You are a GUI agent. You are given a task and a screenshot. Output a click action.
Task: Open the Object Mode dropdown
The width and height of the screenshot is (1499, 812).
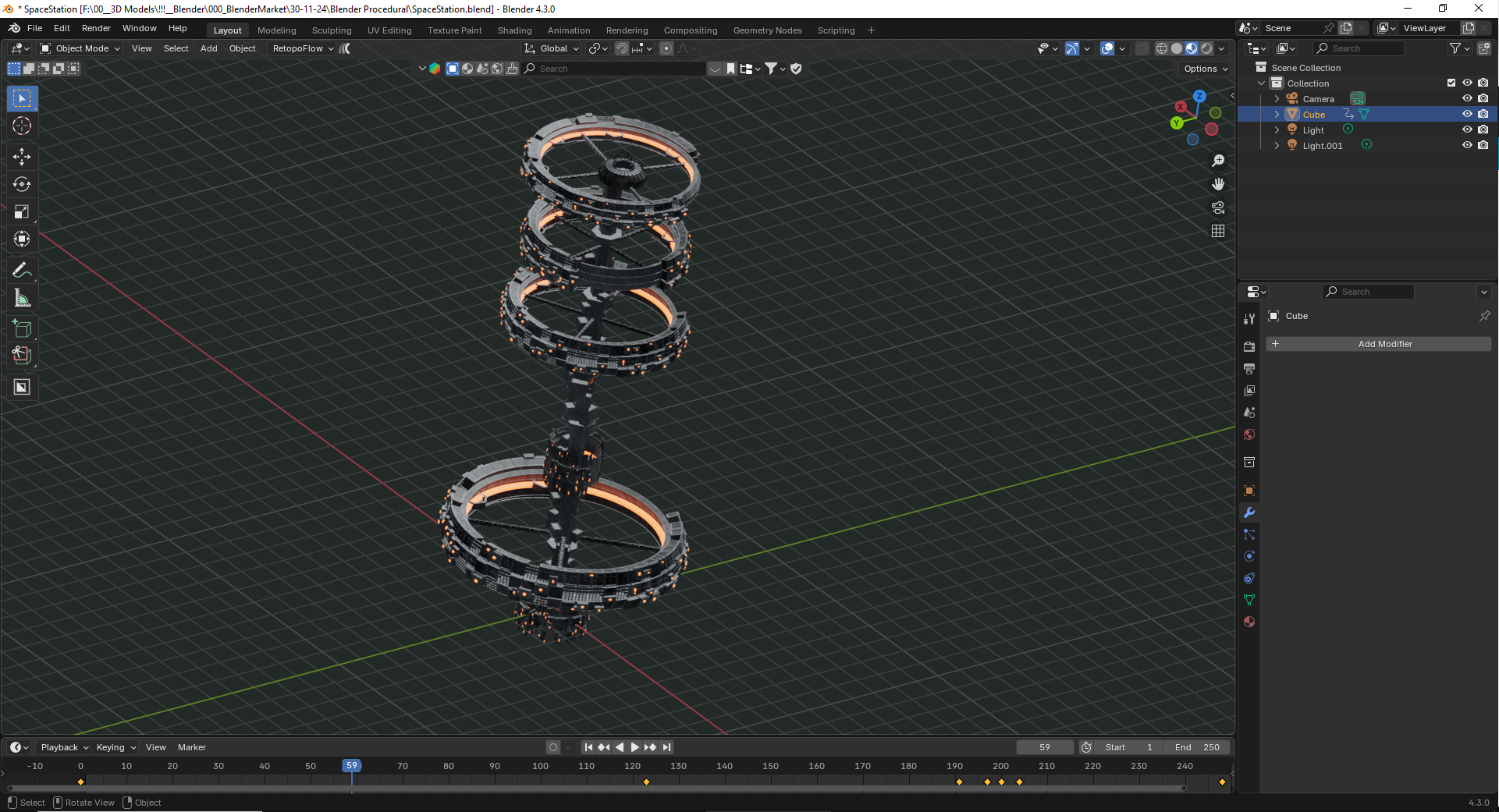(80, 48)
